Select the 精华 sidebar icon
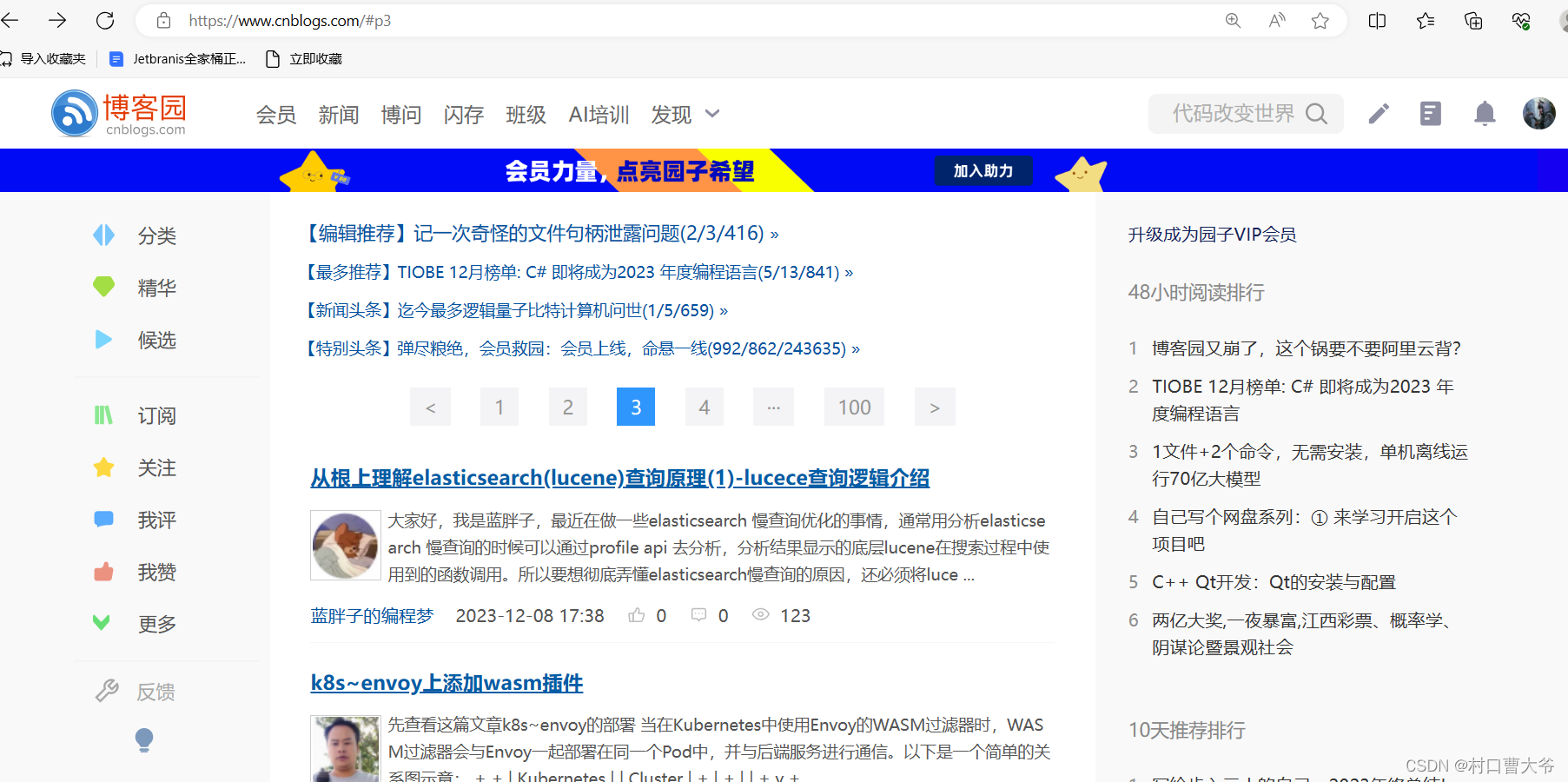1568x782 pixels. (103, 287)
